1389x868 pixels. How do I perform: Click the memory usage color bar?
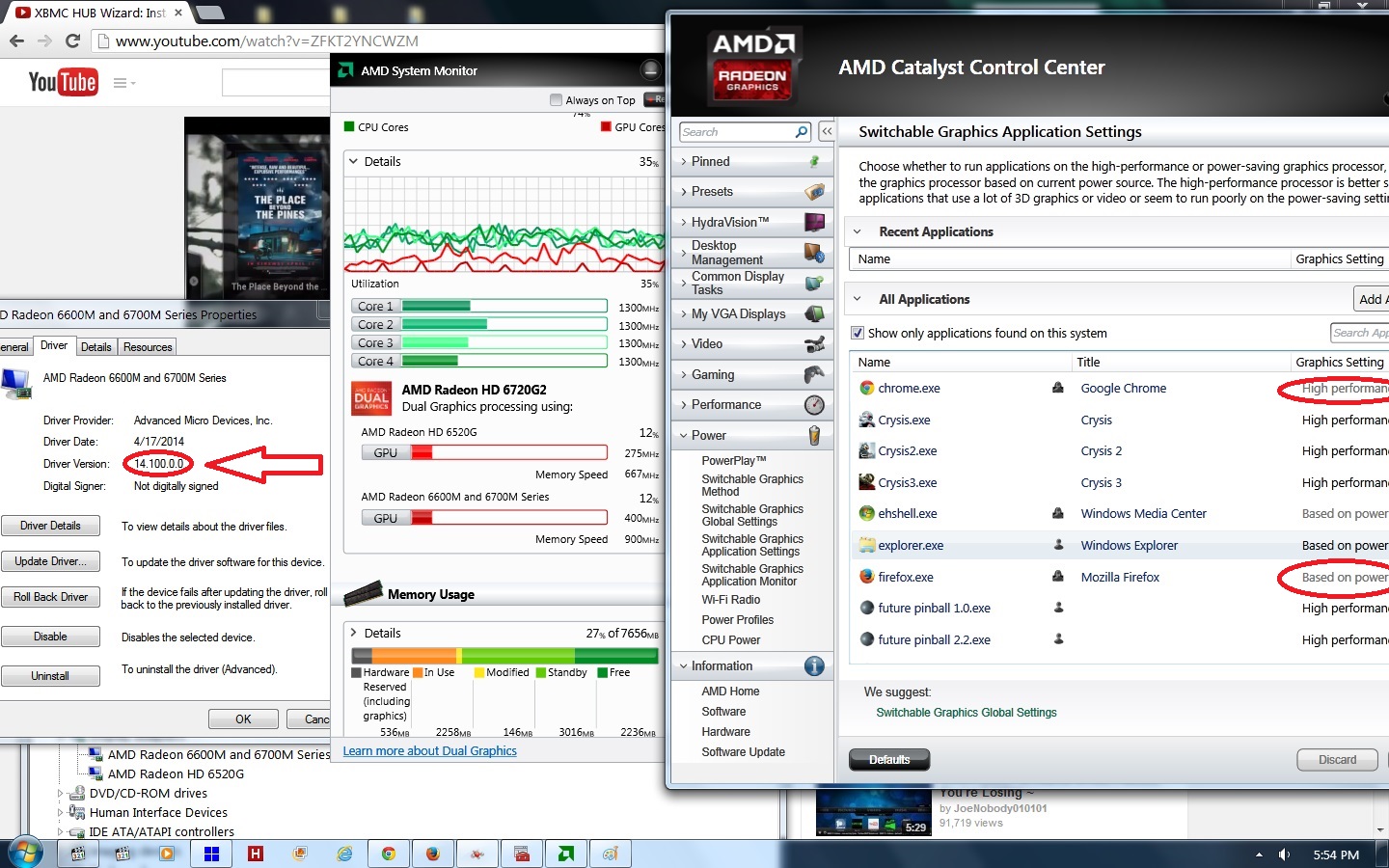[504, 656]
